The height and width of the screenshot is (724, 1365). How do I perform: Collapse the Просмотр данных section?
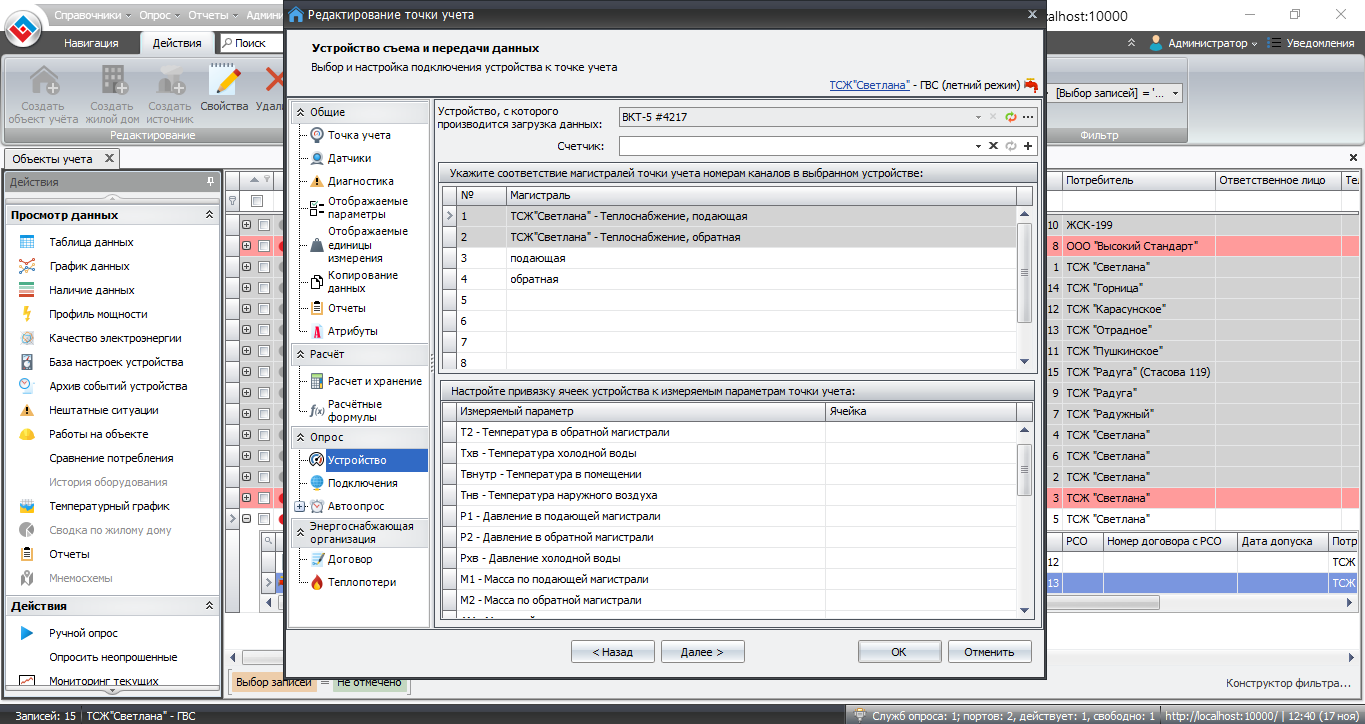209,215
